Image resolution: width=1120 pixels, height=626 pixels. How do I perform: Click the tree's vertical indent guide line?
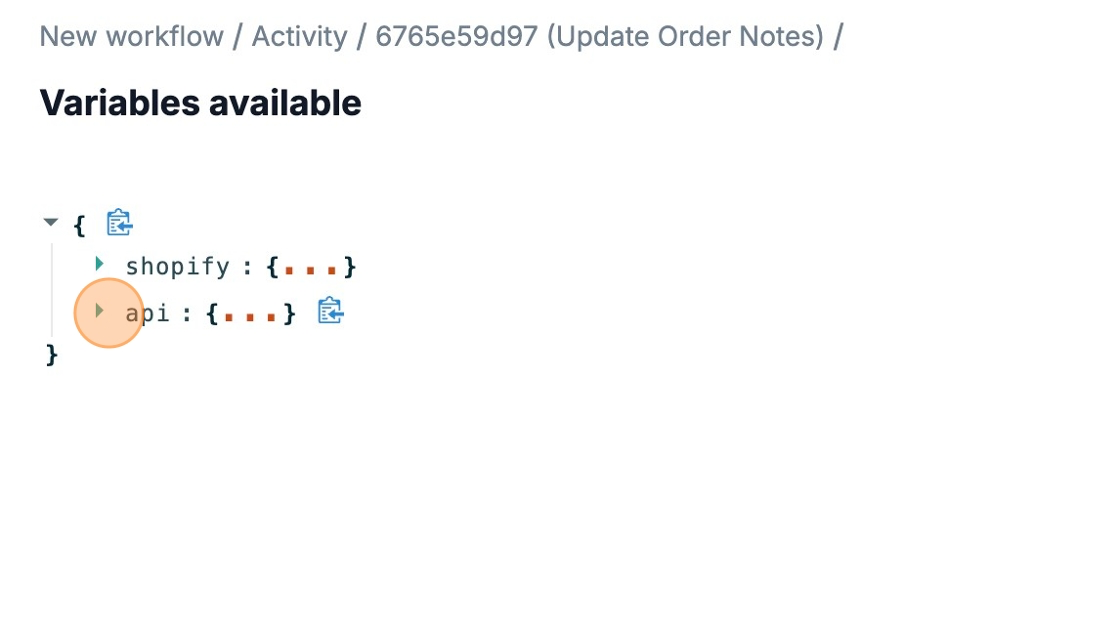(52, 290)
